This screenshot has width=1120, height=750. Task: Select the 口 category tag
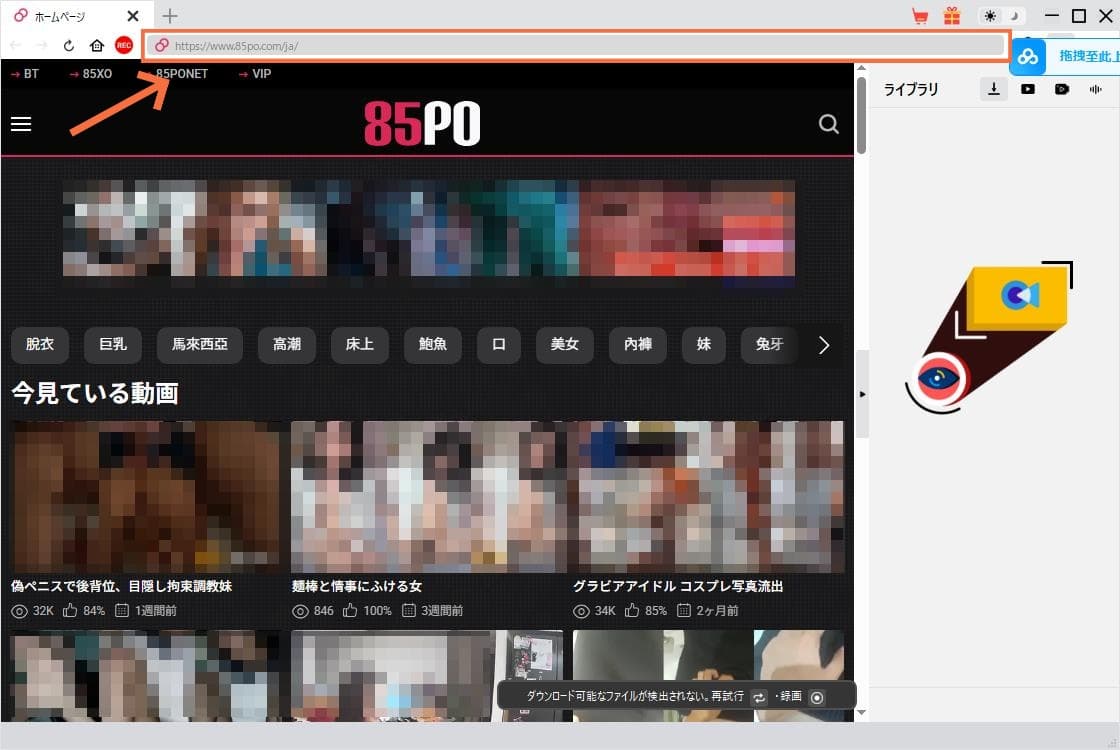point(499,344)
